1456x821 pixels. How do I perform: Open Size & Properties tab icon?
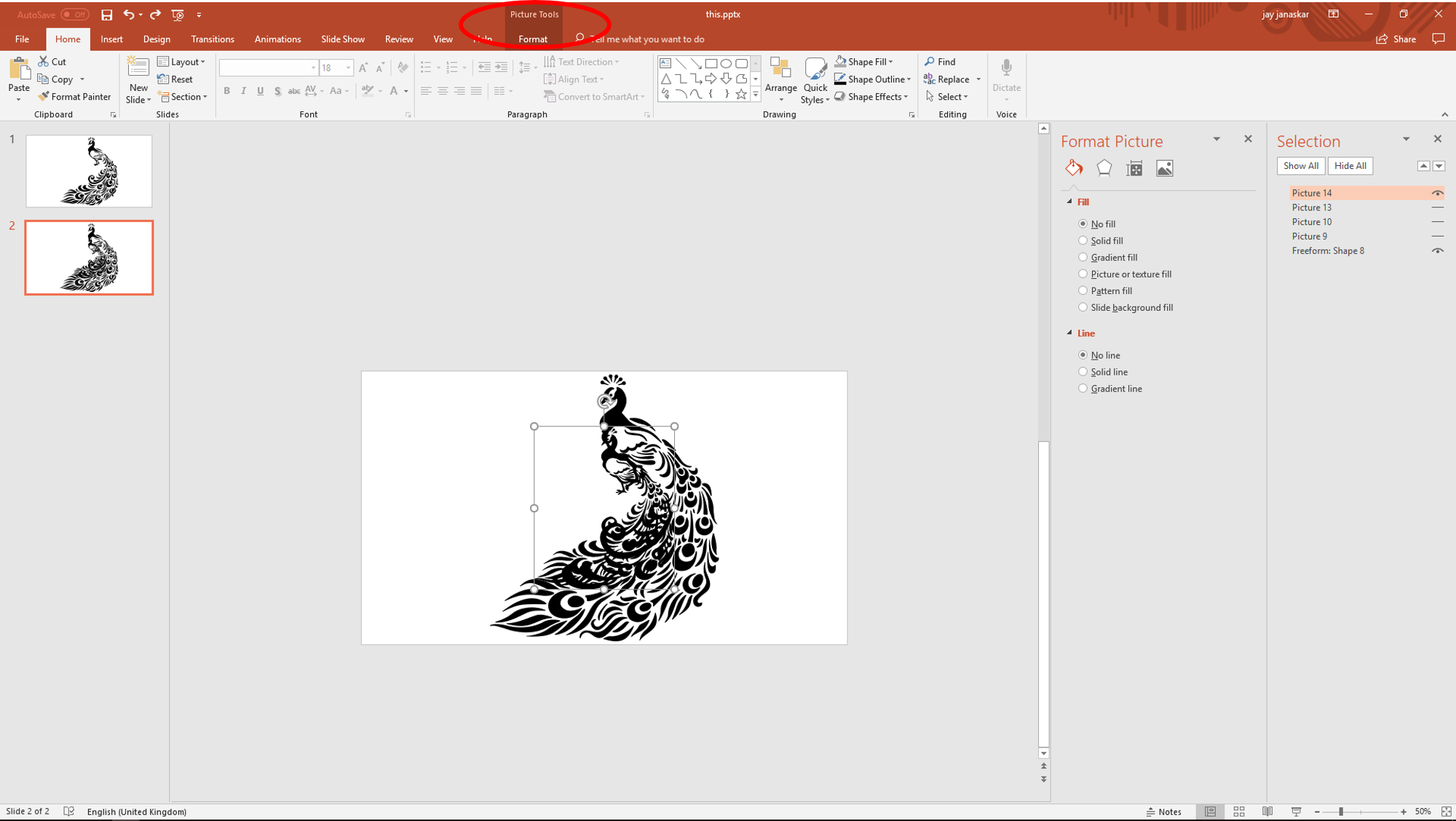(1134, 168)
